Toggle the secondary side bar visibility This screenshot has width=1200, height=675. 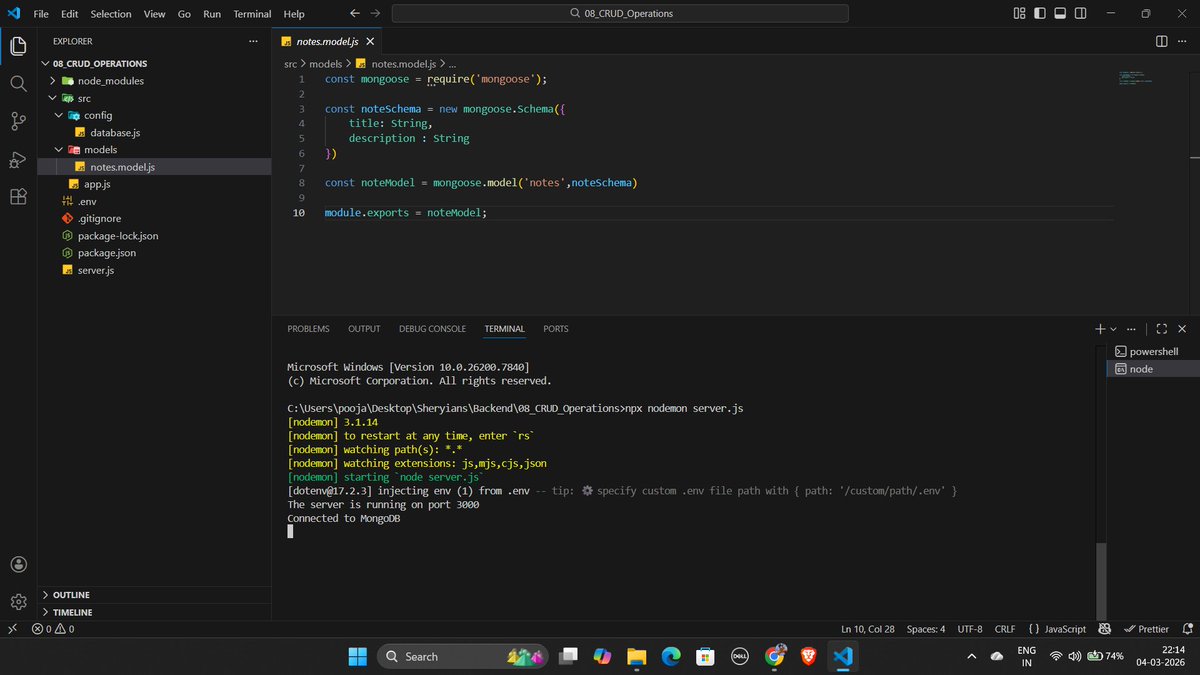click(x=1082, y=14)
